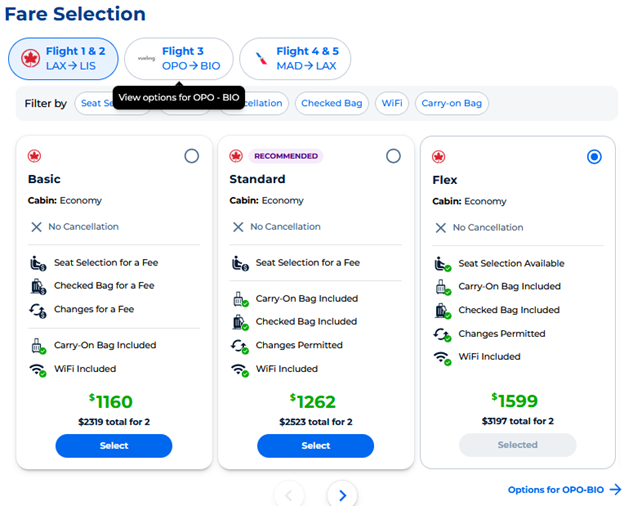Apply the partially hidden Seat Selection filter

[94, 104]
